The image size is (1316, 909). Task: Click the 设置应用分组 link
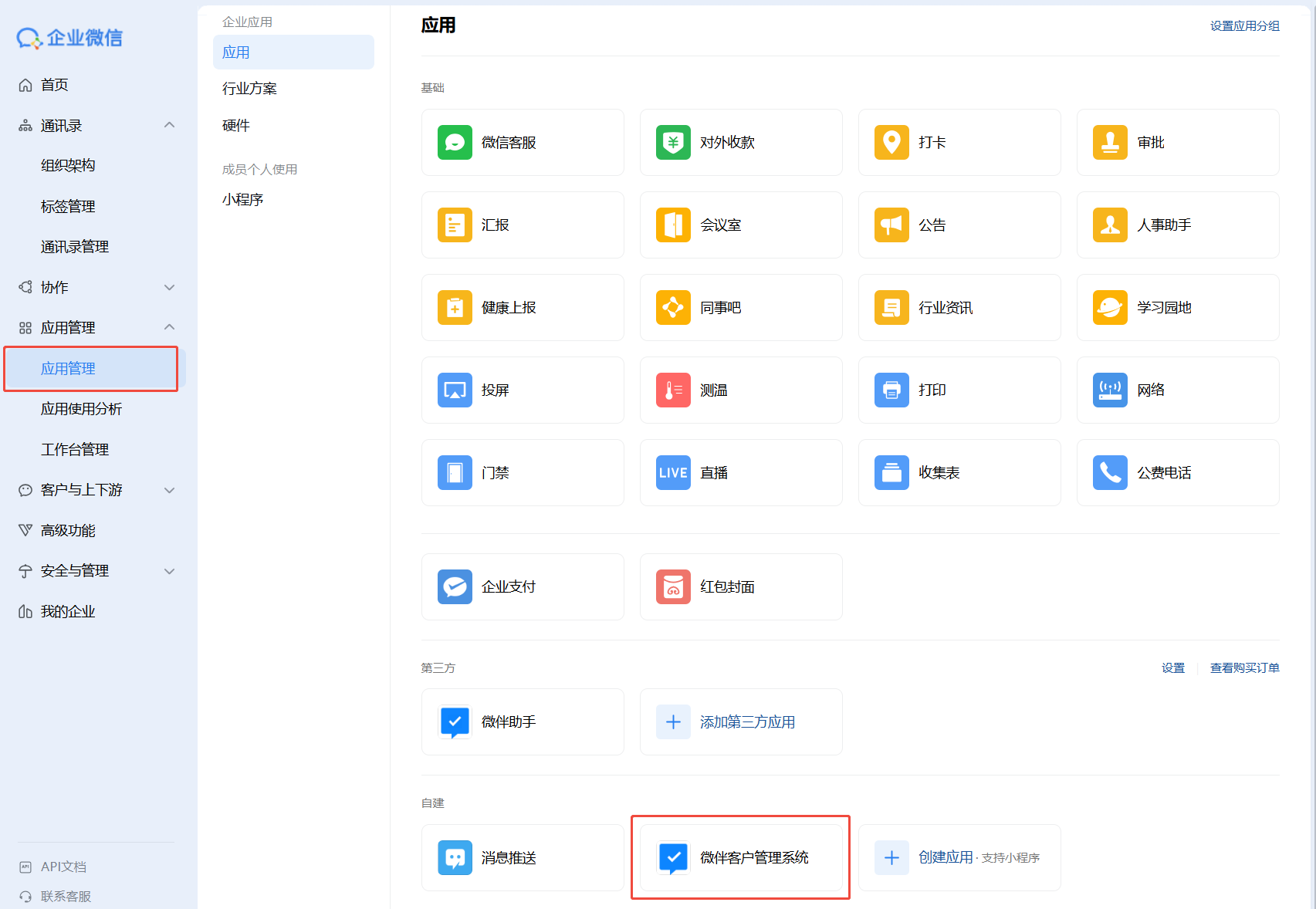[1244, 26]
